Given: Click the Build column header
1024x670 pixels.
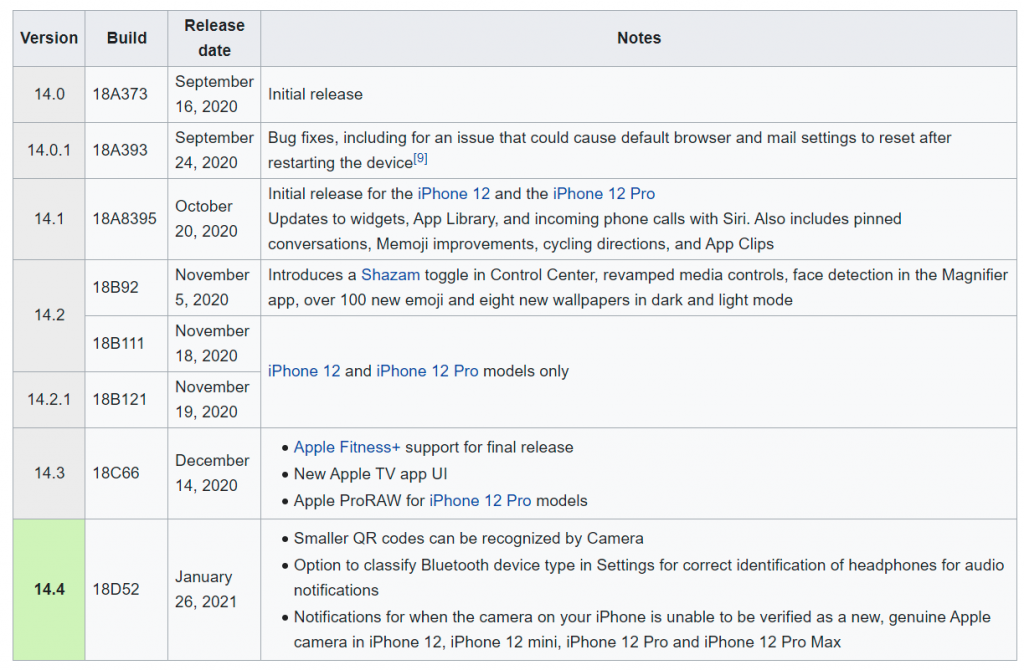Looking at the screenshot, I should pyautogui.click(x=127, y=38).
